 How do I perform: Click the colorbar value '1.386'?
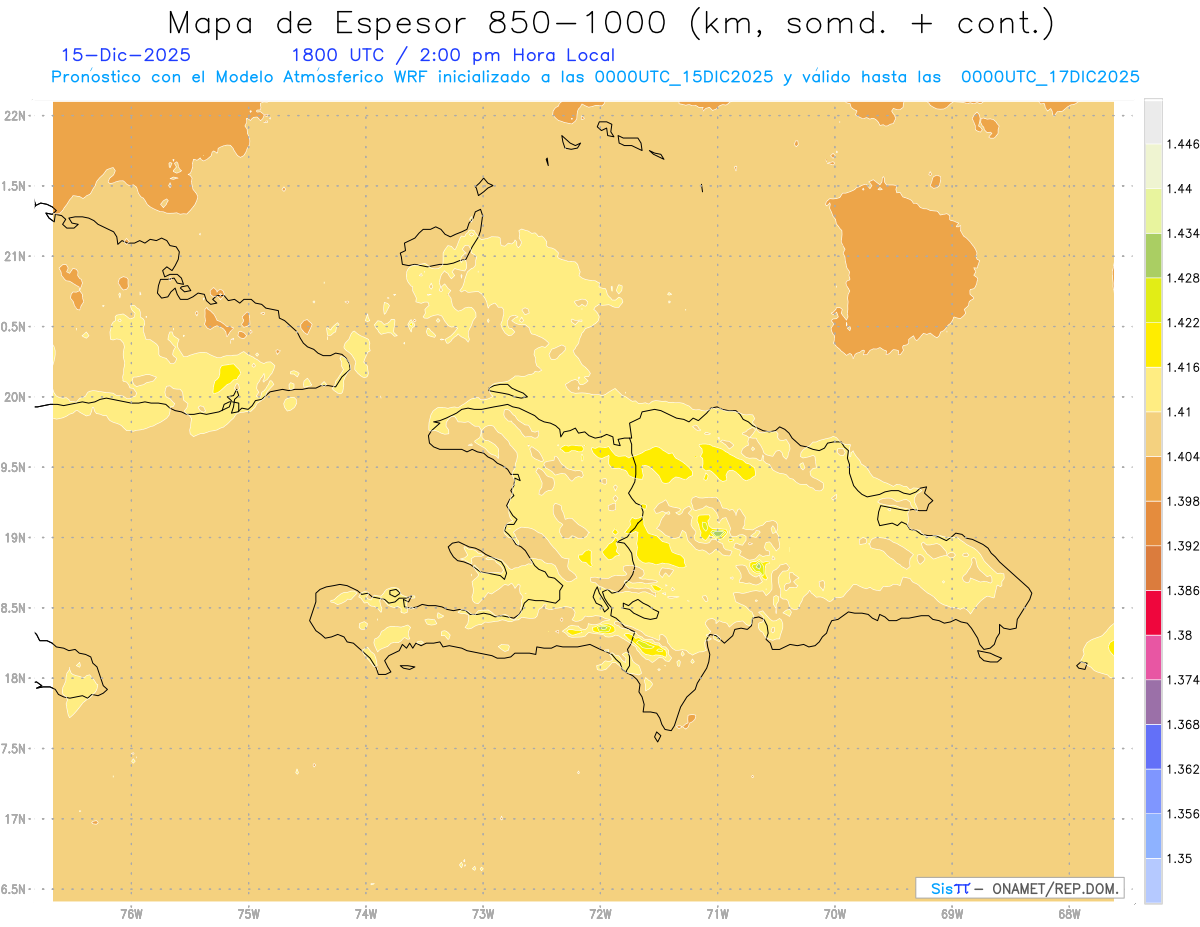coord(1183,590)
